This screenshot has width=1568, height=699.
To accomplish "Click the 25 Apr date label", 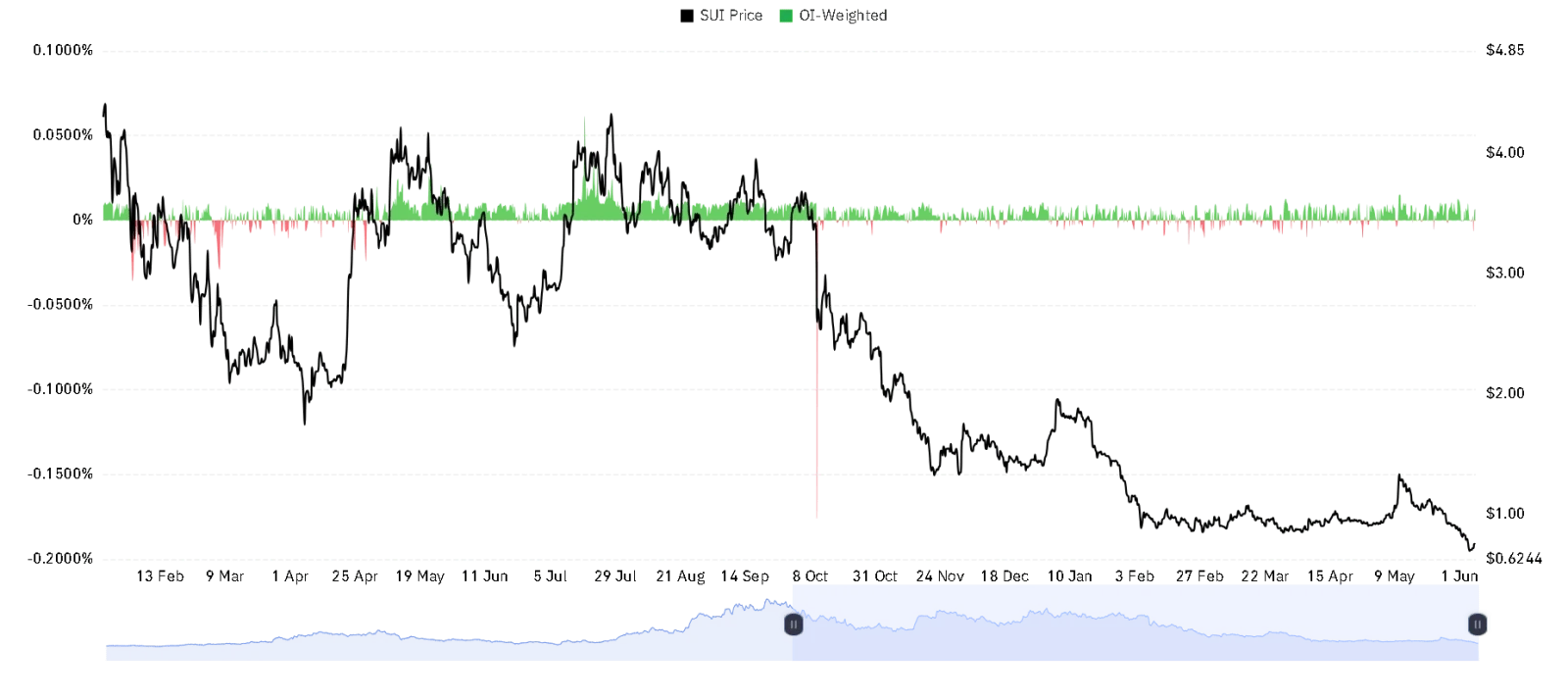I will point(355,576).
